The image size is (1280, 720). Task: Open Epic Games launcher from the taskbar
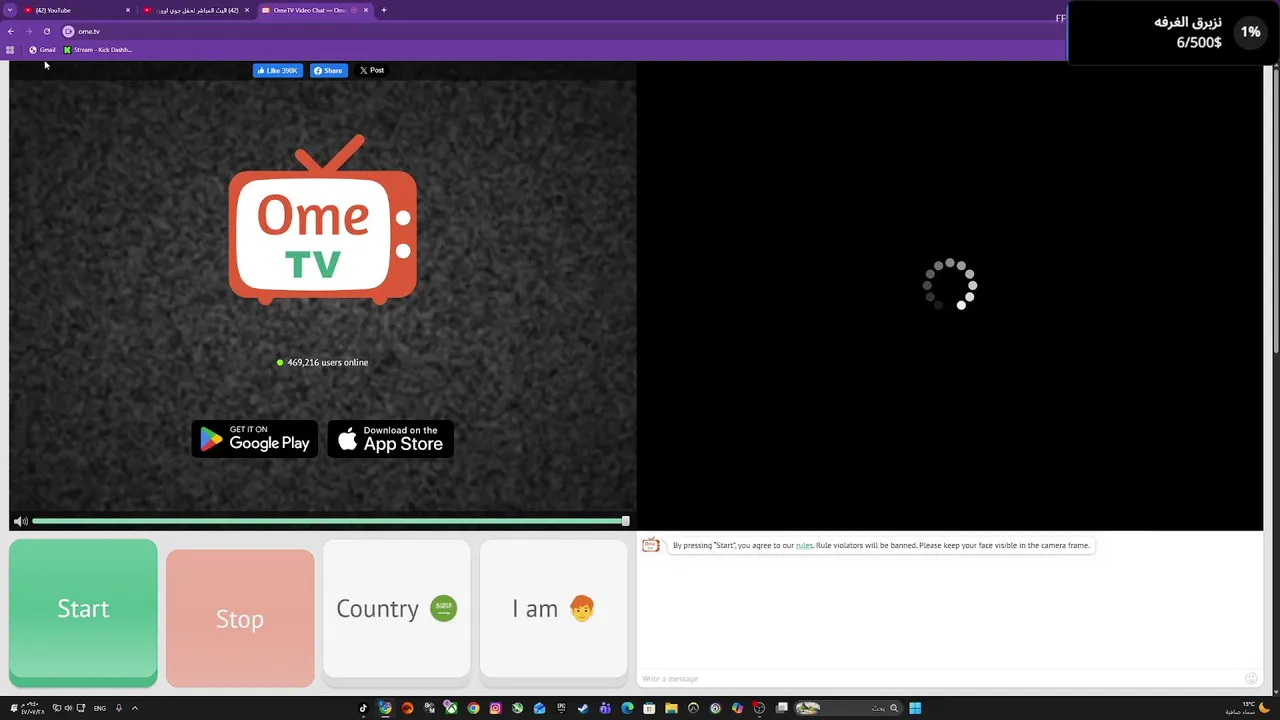click(561, 708)
